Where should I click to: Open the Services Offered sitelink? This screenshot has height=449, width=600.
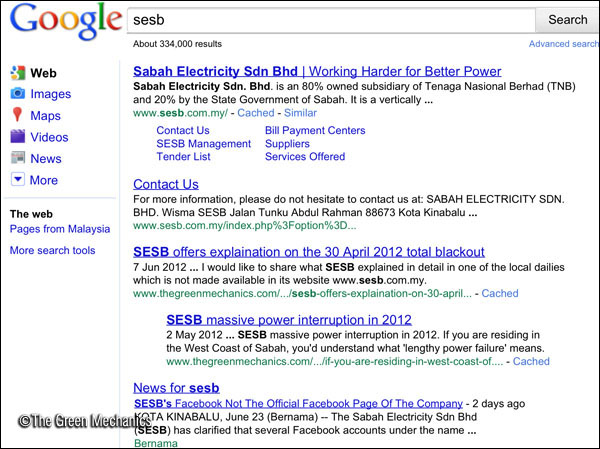(x=305, y=157)
